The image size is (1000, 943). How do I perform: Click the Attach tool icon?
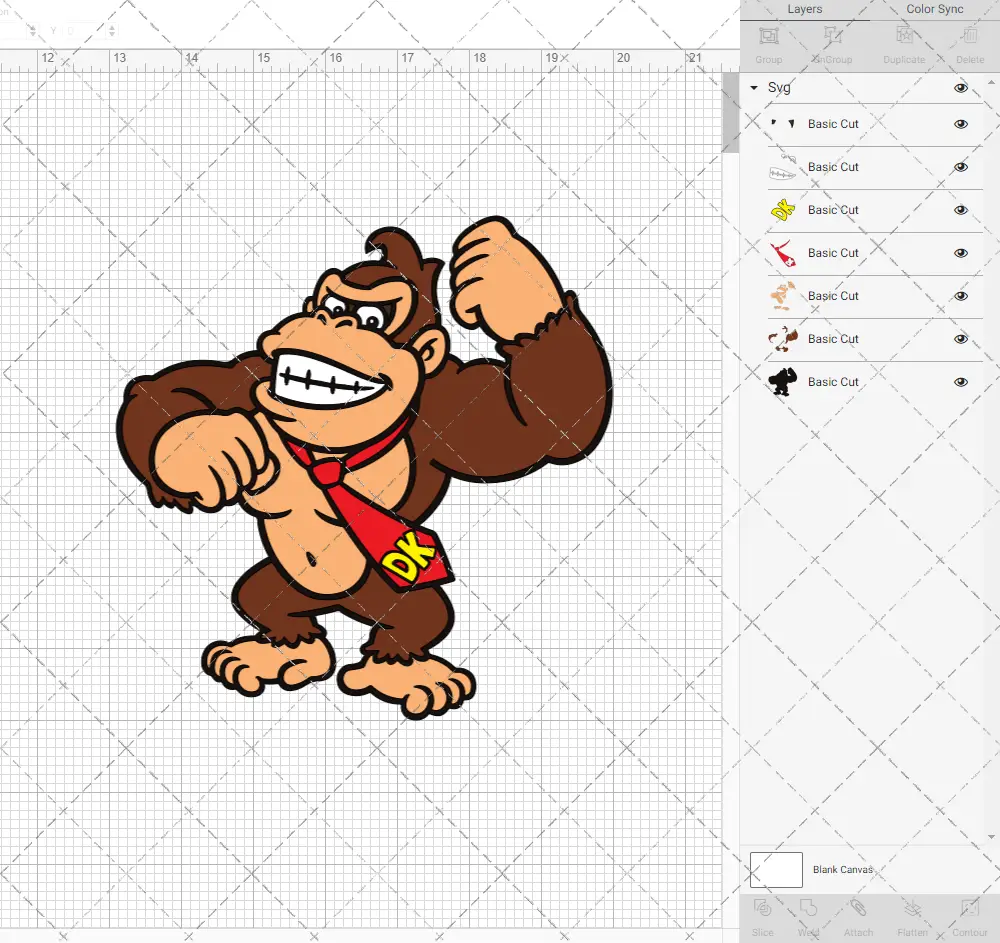tap(858, 908)
